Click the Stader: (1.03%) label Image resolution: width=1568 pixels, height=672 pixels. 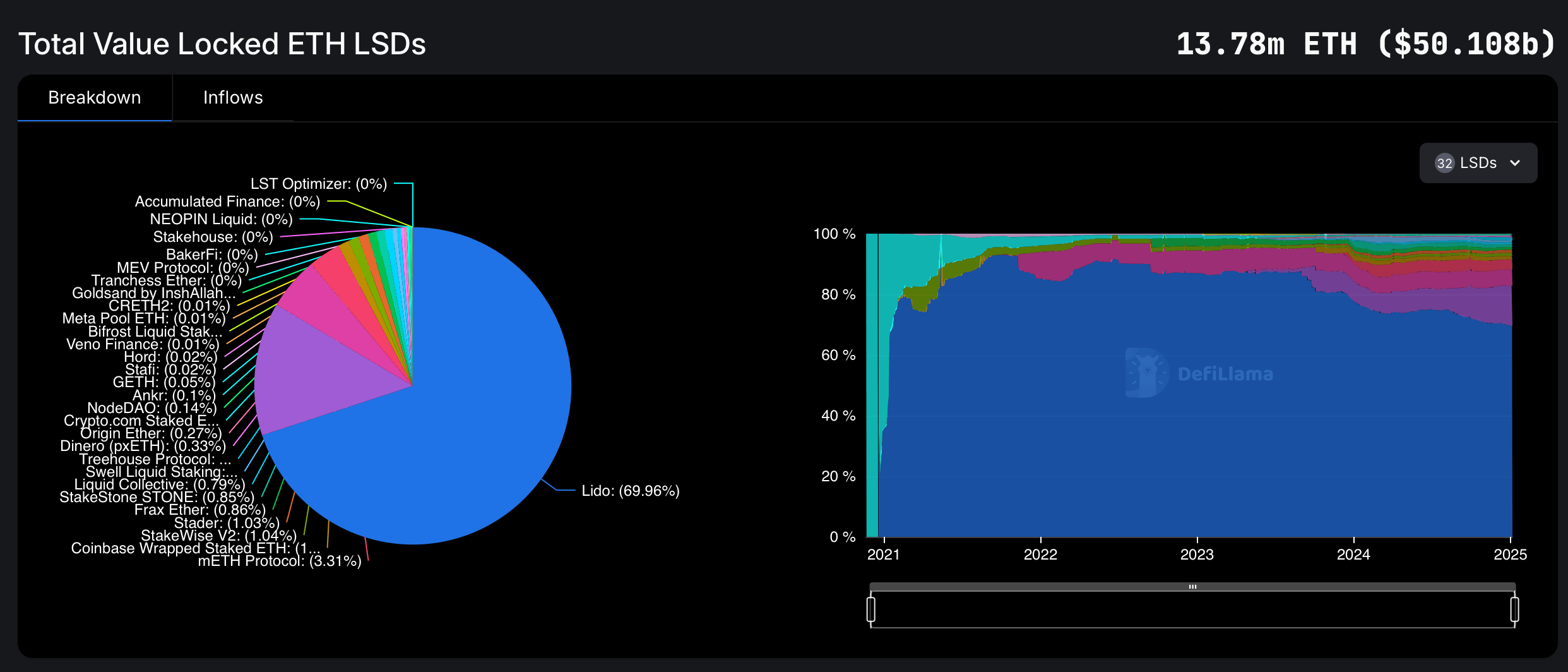click(227, 523)
